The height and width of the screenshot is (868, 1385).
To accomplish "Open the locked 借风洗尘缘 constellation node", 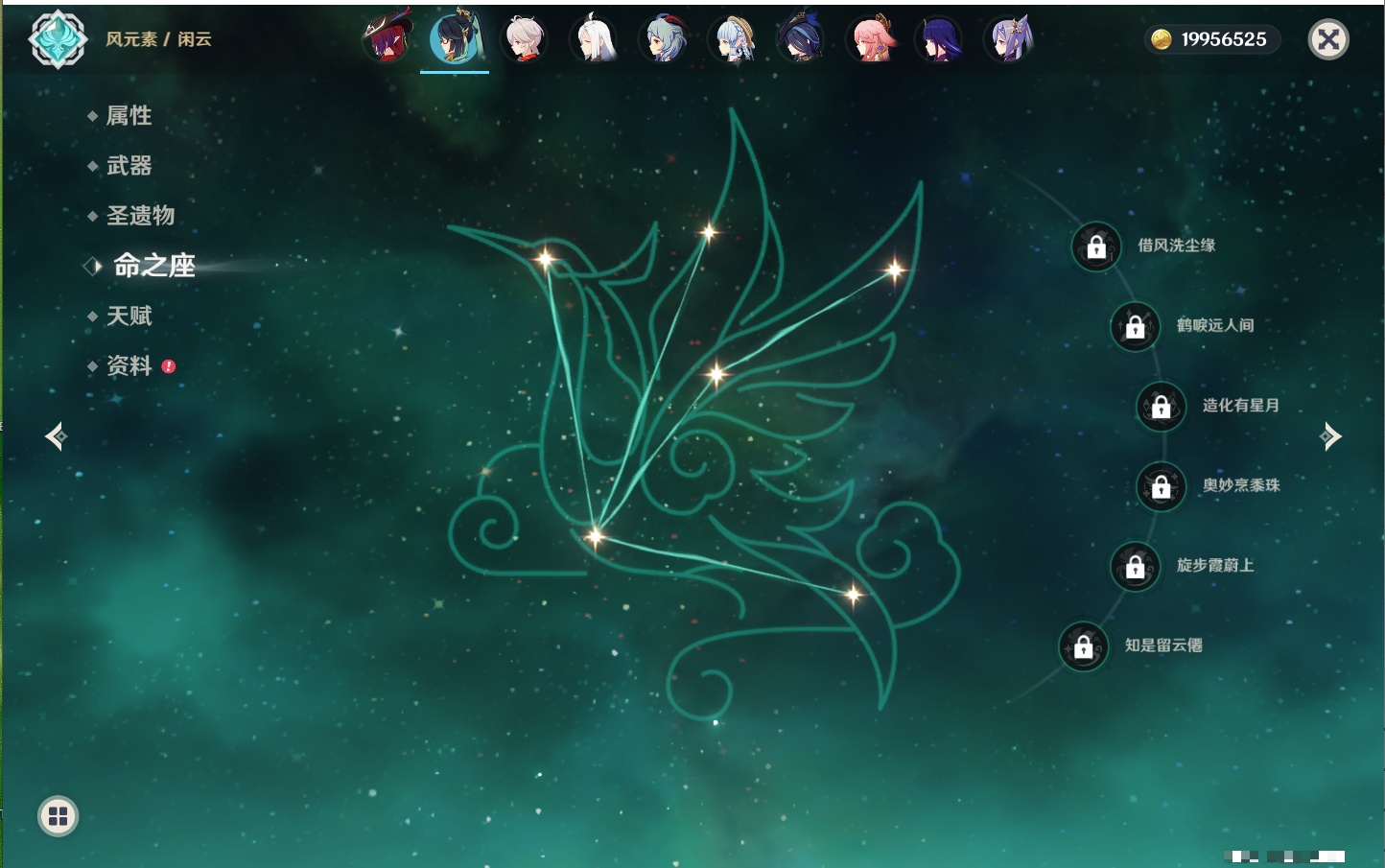I will point(1096,247).
